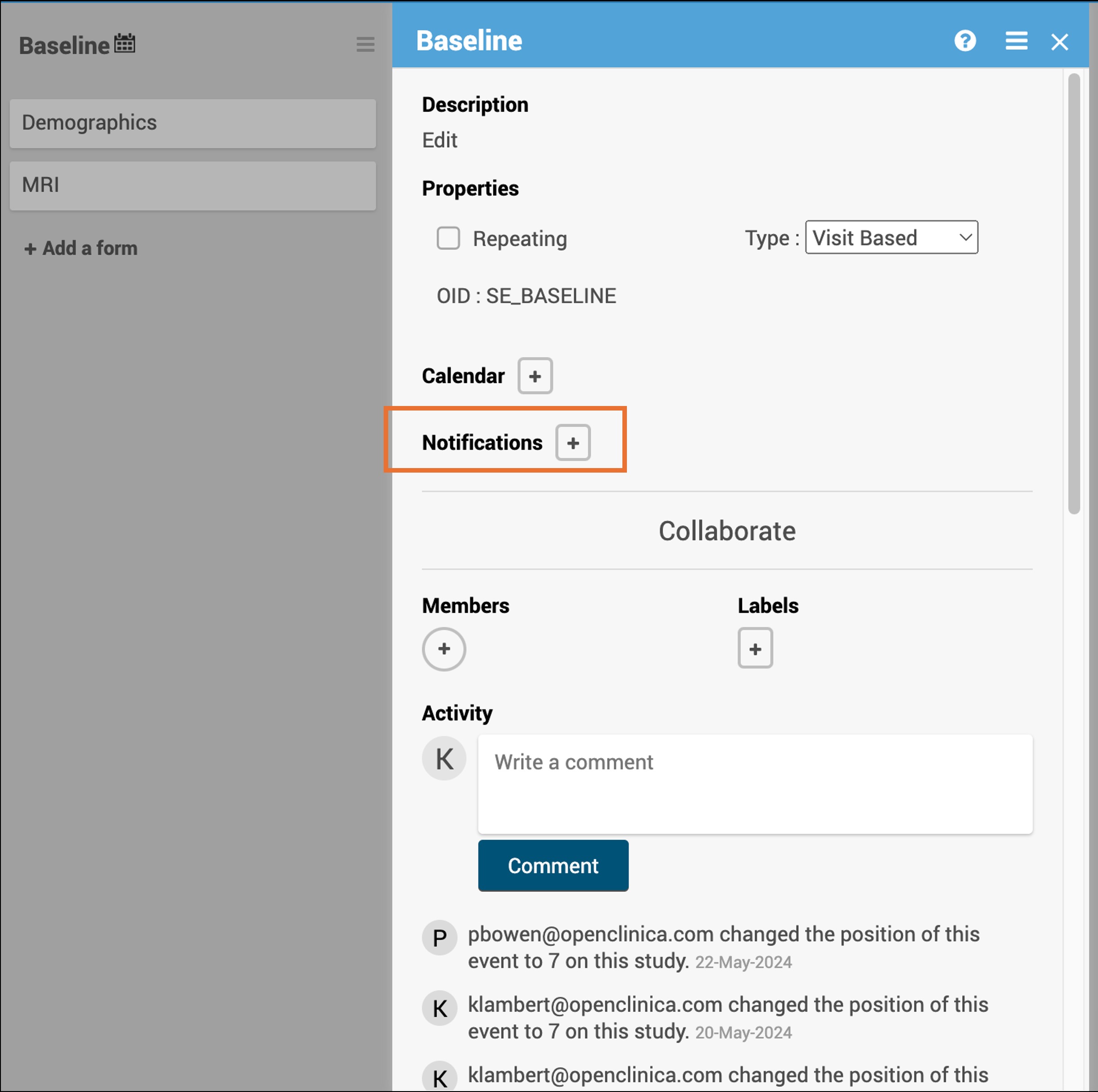Add a label with plus button
The image size is (1098, 1092).
click(754, 648)
